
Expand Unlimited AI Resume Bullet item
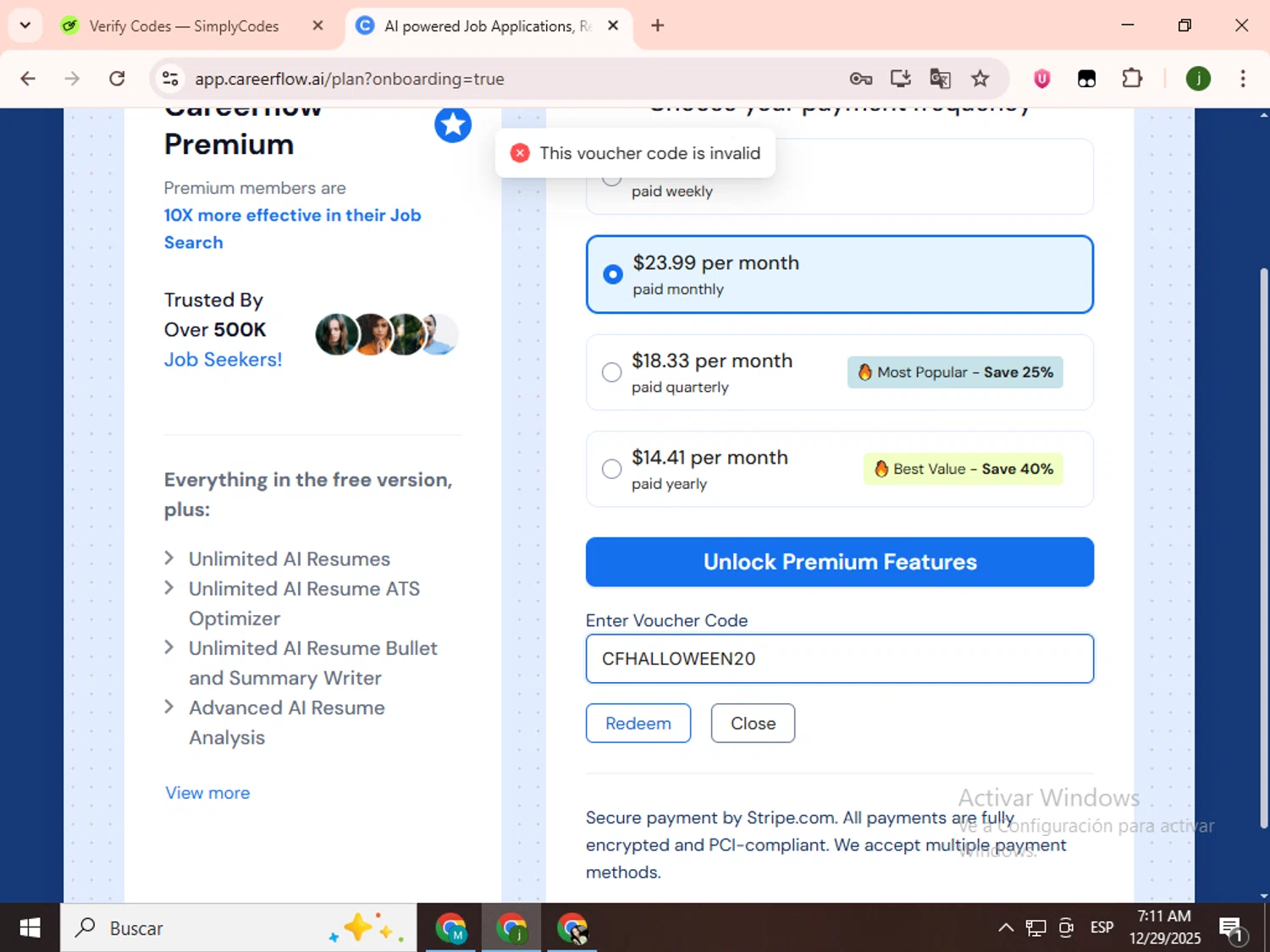tap(168, 647)
